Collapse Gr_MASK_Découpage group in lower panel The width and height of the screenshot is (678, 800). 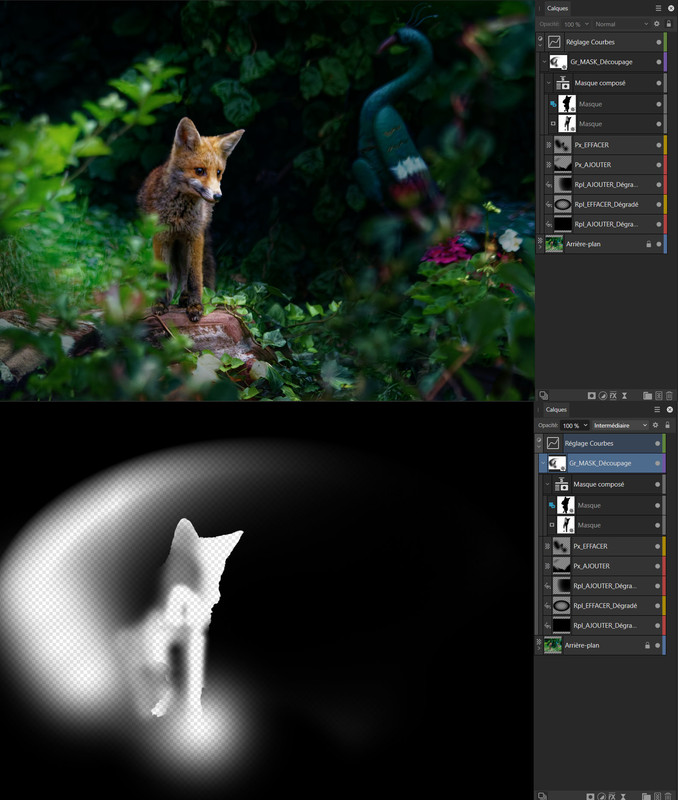(x=543, y=463)
